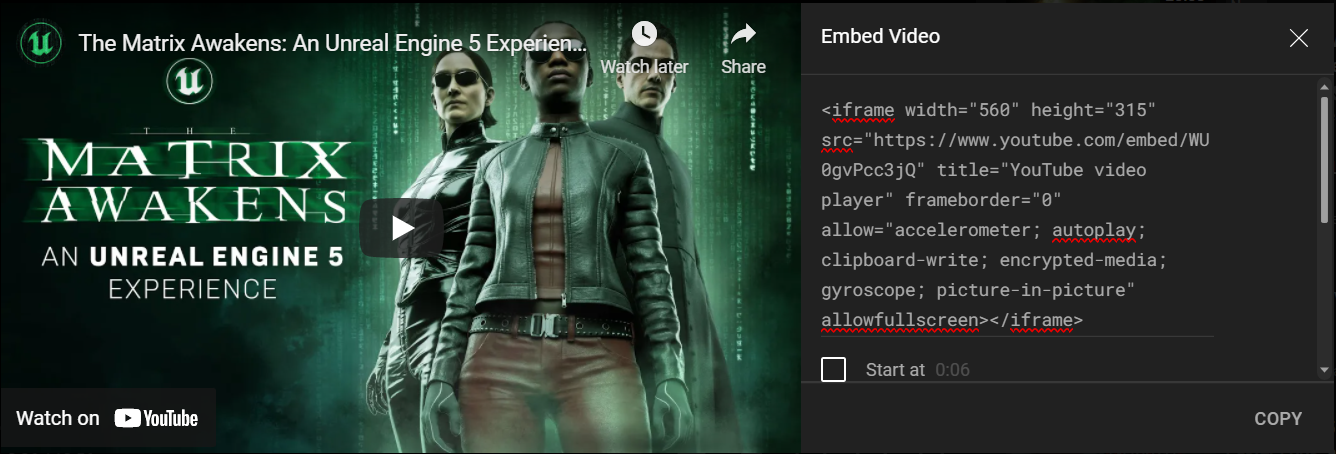1336x454 pixels.
Task: Click the Share arrow icon
Action: pos(743,35)
